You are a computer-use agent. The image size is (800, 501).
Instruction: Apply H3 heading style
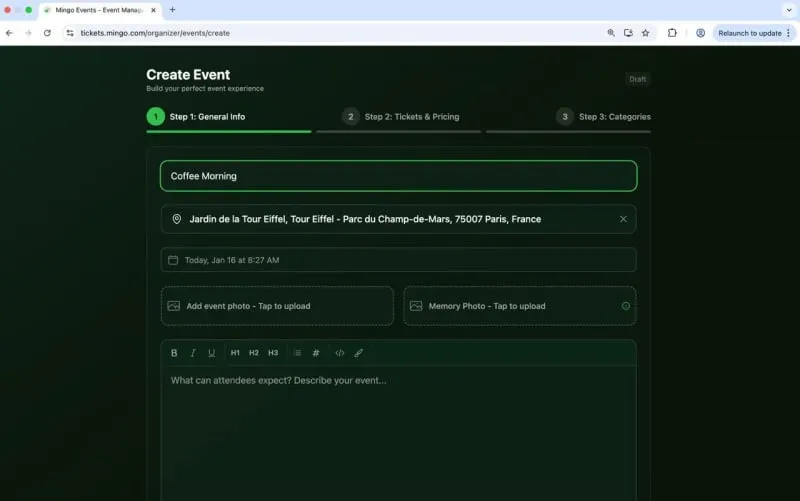[x=273, y=353]
